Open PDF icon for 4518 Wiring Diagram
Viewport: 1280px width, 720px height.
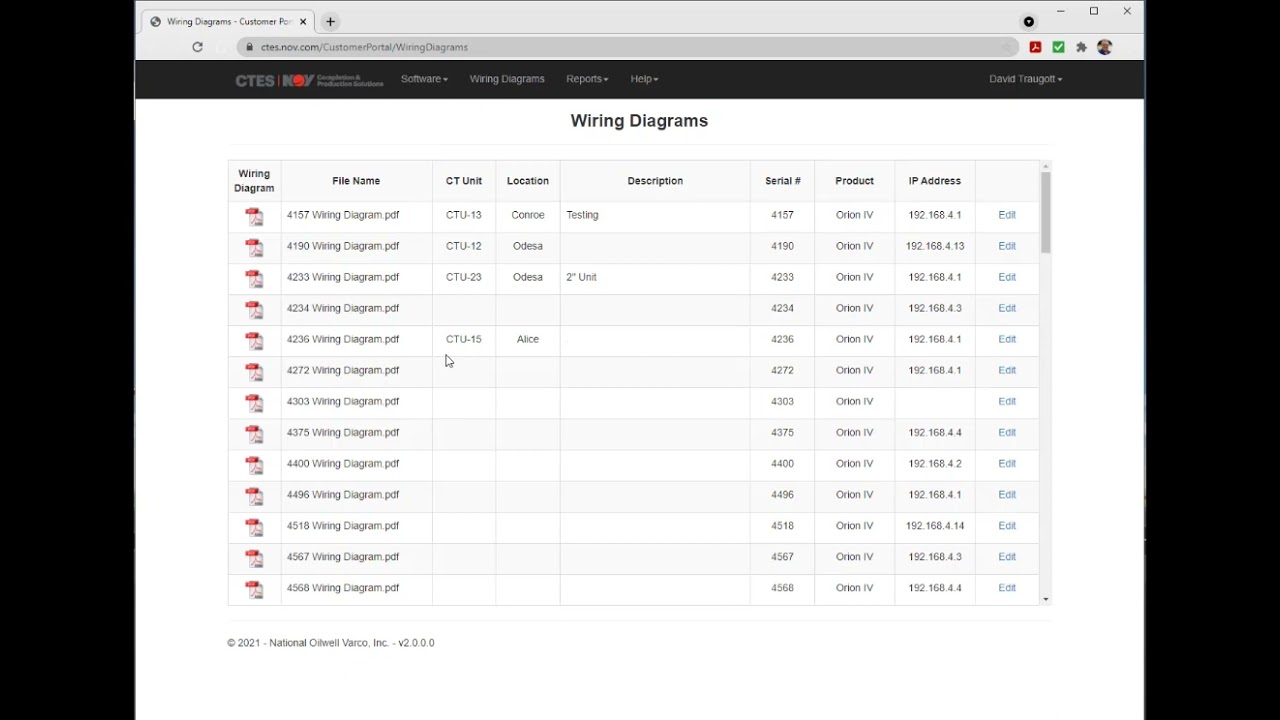(x=254, y=526)
